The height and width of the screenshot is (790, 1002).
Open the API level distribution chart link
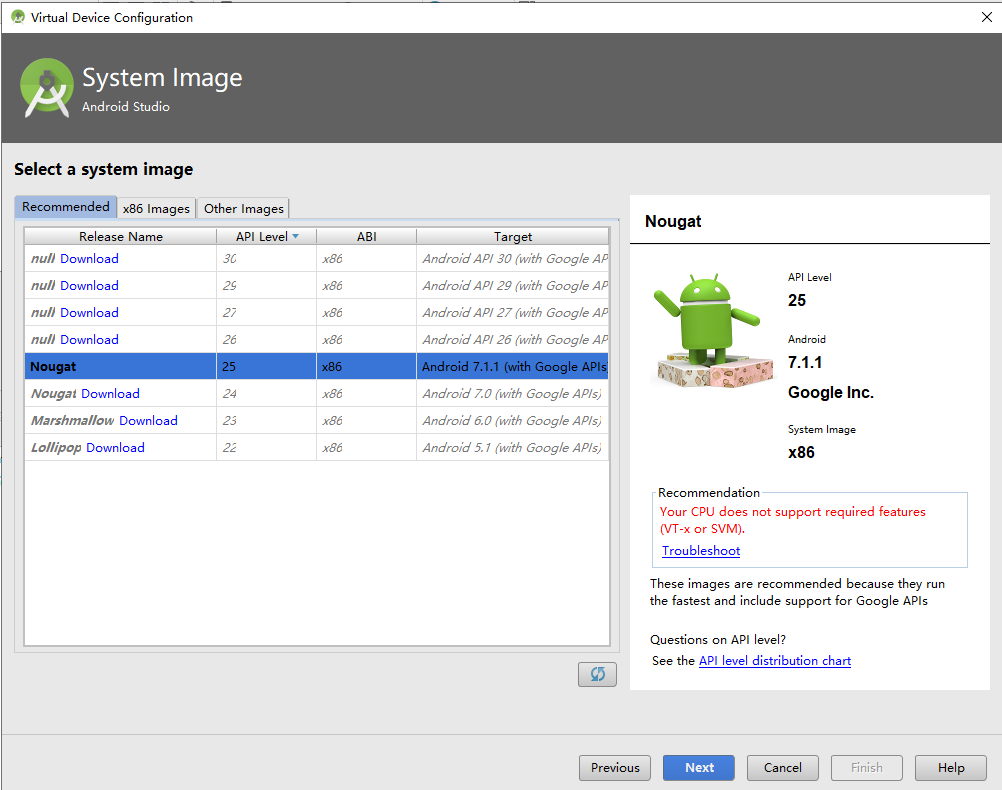tap(775, 661)
